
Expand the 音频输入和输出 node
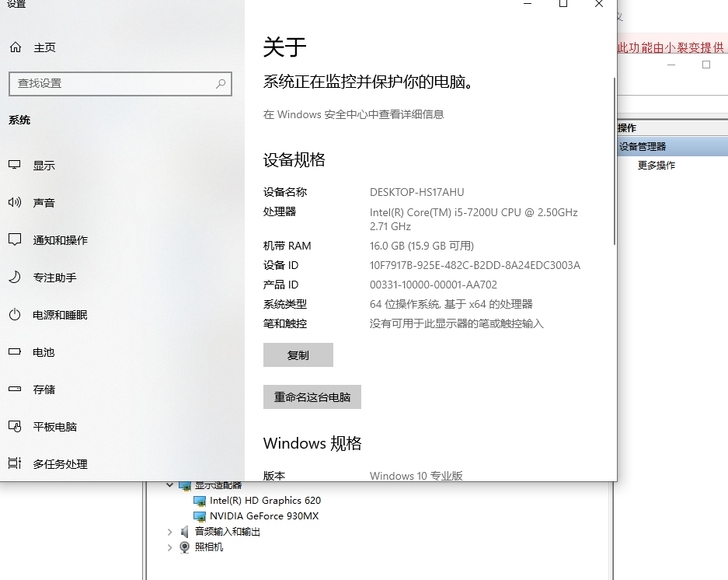tap(169, 532)
